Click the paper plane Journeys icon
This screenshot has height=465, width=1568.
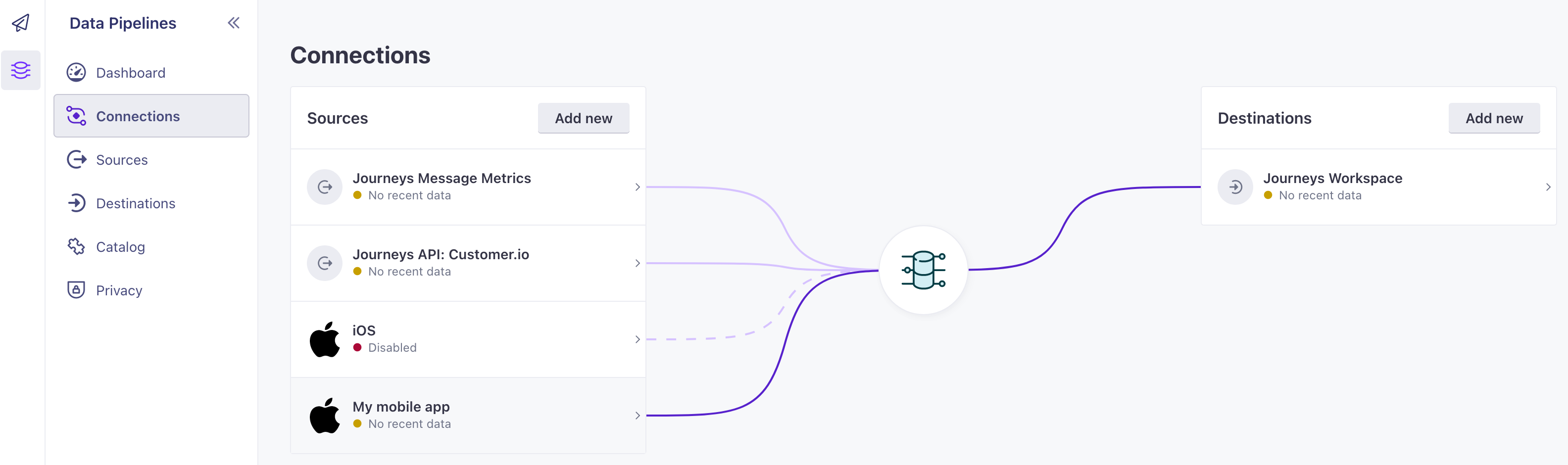21,23
